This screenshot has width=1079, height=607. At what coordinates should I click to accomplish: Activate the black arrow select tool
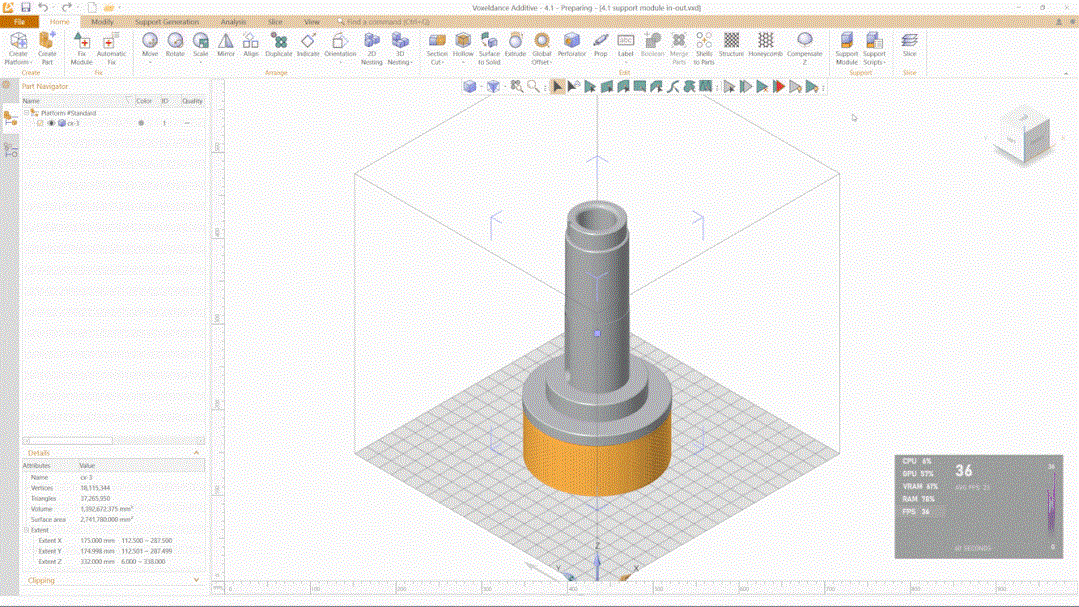point(557,87)
